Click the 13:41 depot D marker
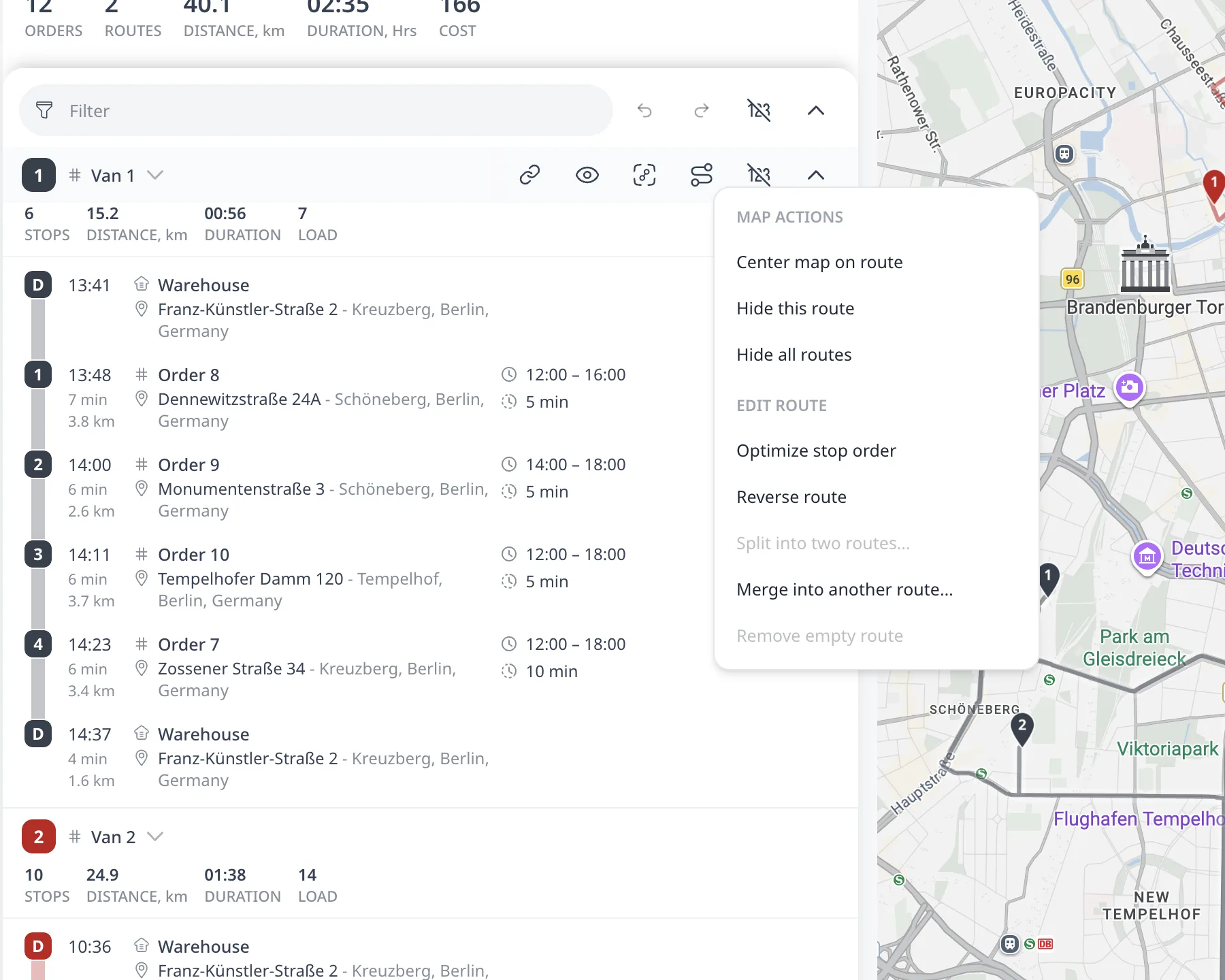1225x980 pixels. point(38,284)
